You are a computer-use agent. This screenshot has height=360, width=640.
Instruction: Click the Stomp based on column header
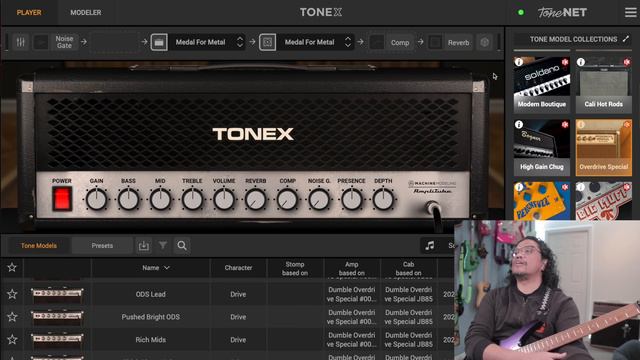295,269
